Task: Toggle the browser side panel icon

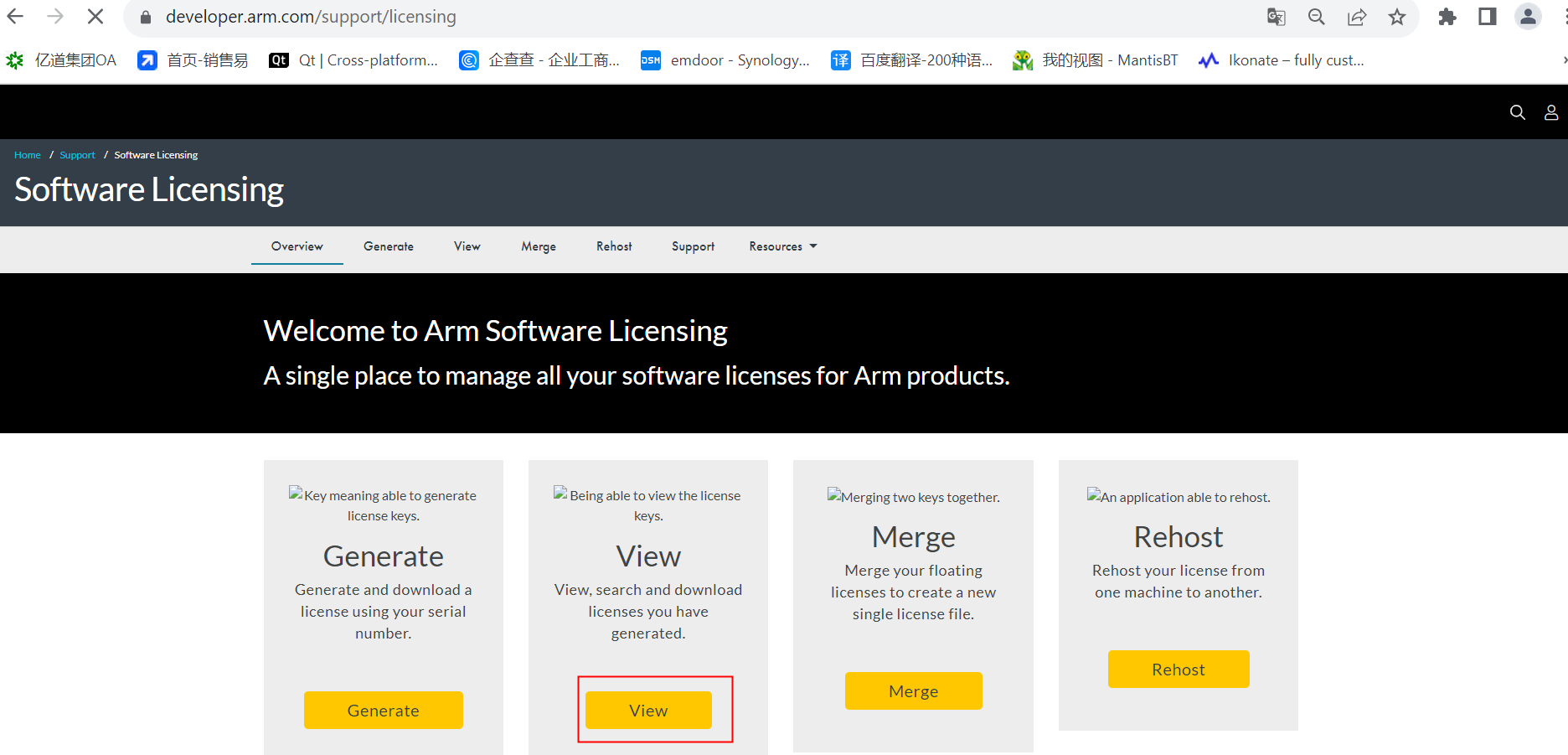Action: coord(1487,17)
